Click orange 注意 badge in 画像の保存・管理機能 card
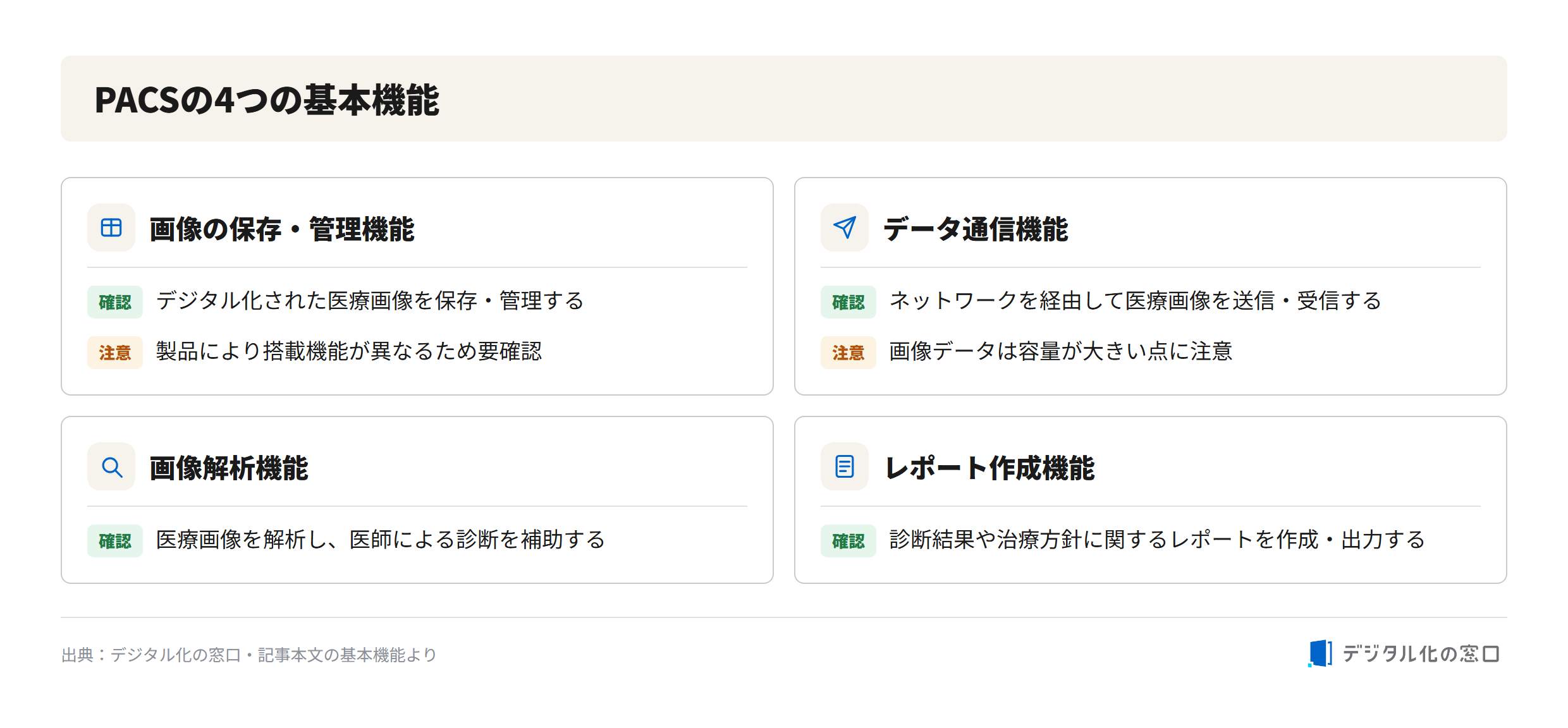 115,353
